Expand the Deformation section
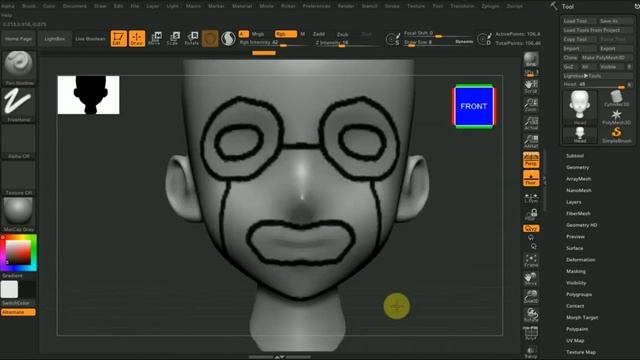640x360 pixels. tap(580, 260)
